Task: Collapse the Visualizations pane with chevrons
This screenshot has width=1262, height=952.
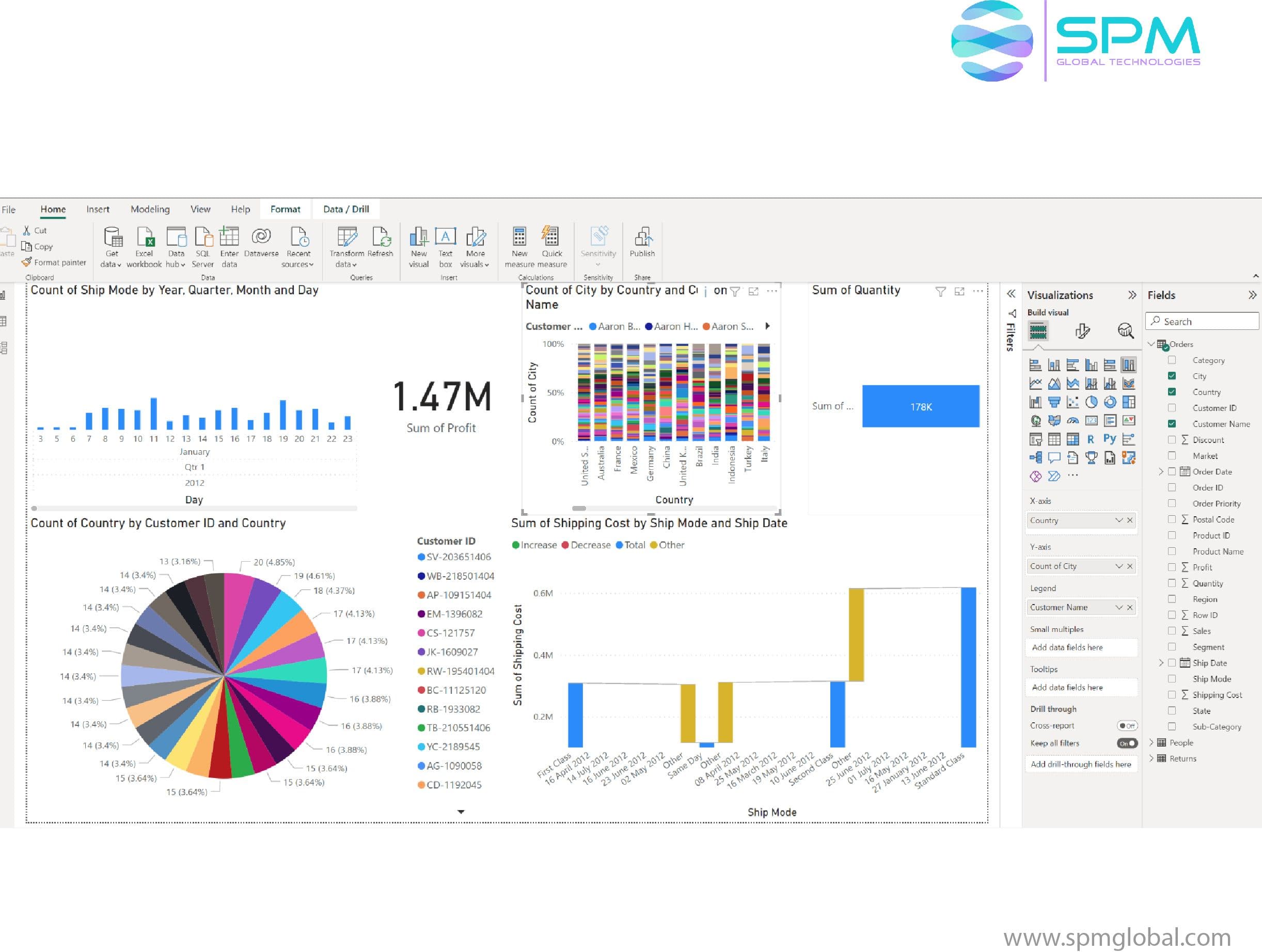Action: pyautogui.click(x=1132, y=295)
